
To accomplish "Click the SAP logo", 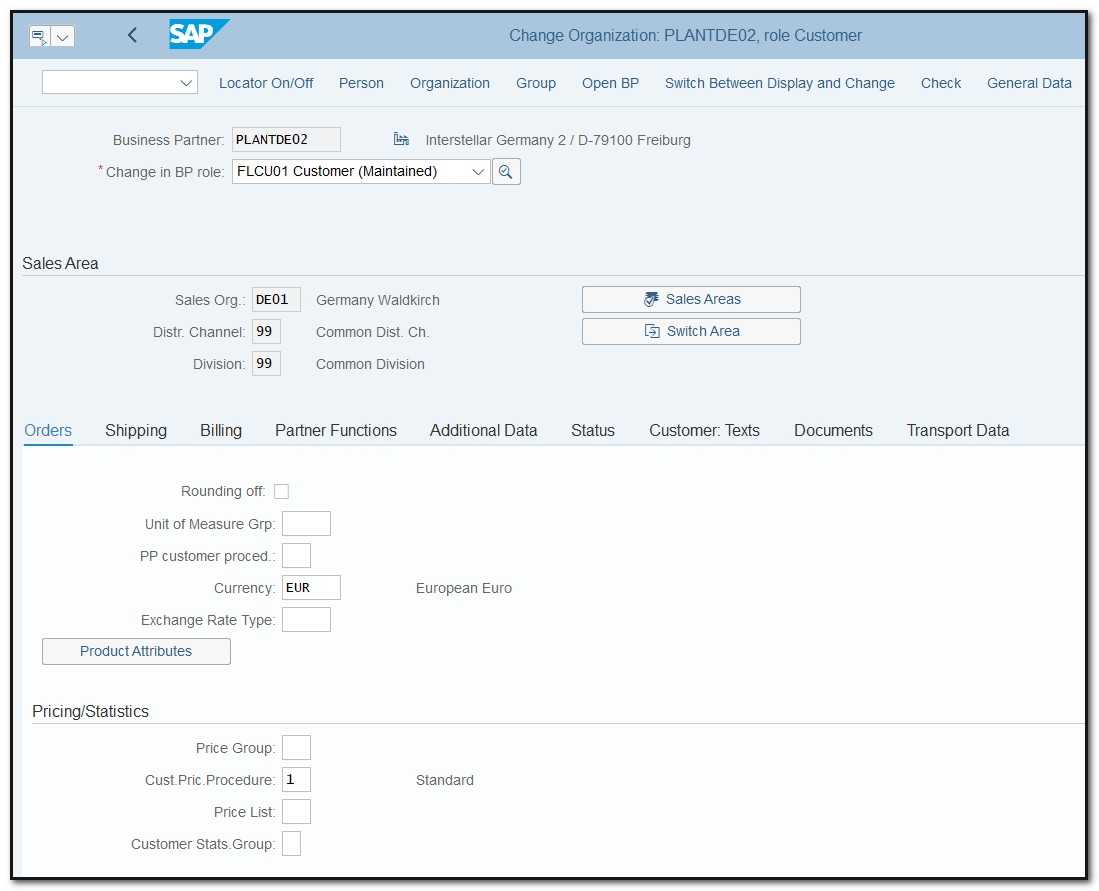I will tap(198, 34).
